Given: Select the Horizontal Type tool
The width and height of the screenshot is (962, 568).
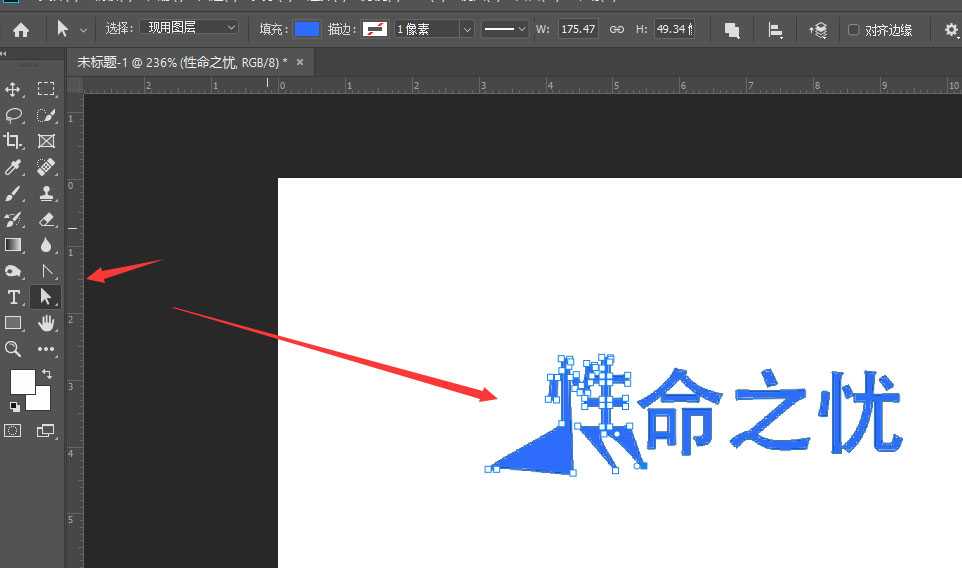Looking at the screenshot, I should click(14, 297).
